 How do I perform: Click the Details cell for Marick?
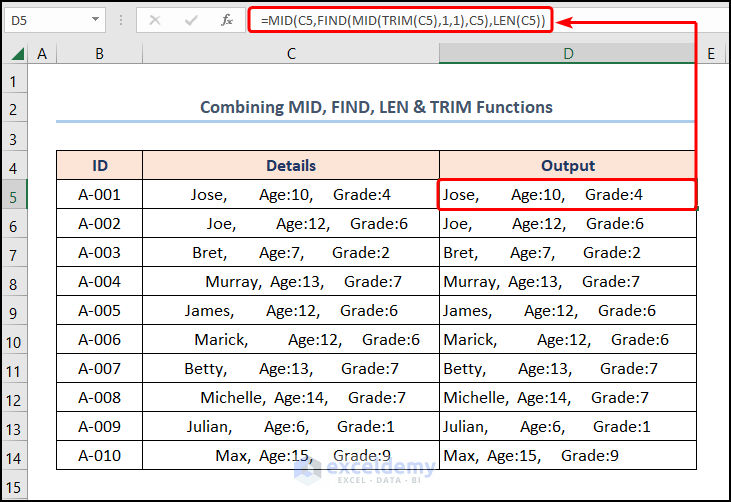click(291, 339)
